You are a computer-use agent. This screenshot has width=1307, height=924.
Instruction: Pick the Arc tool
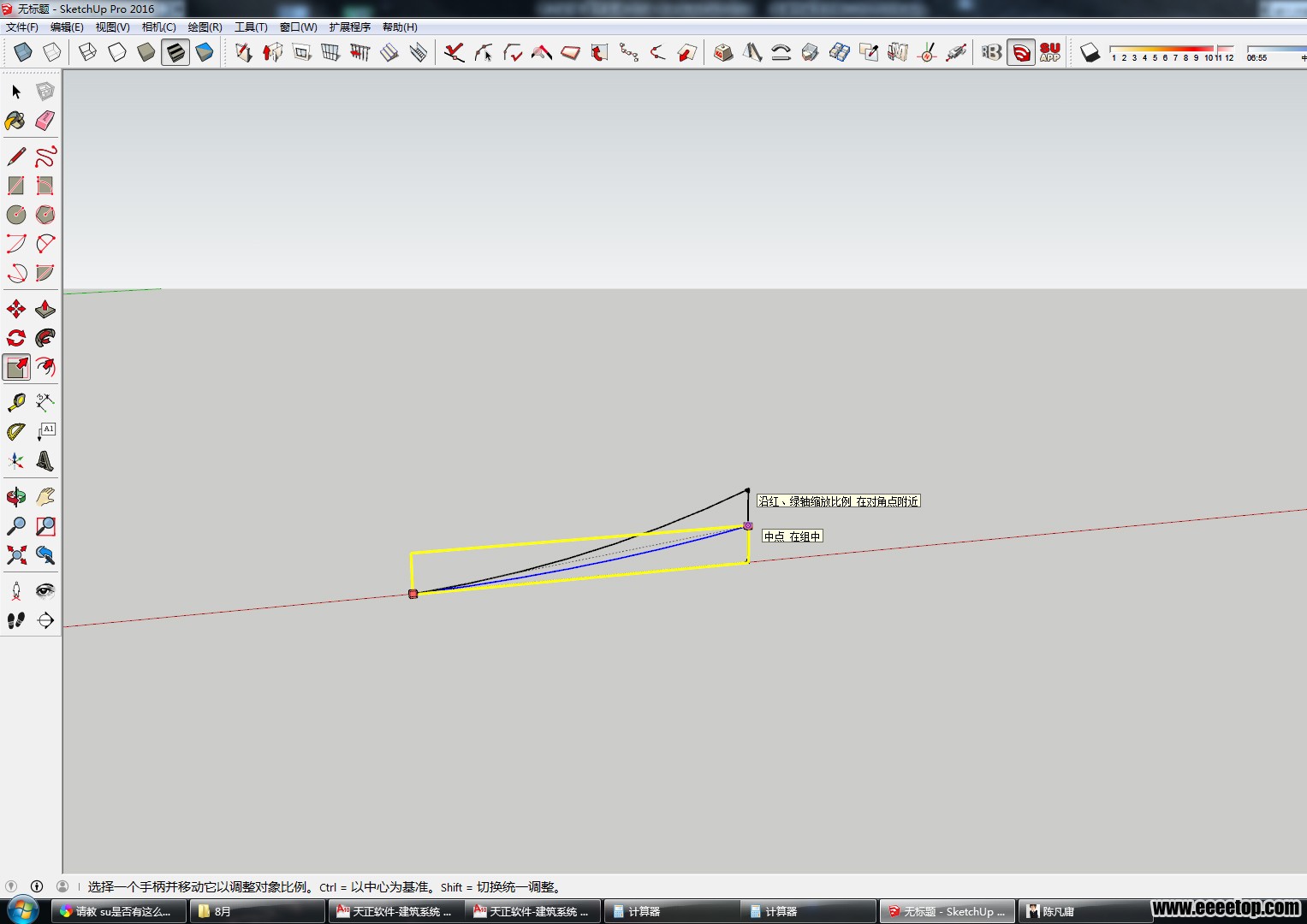pos(16,244)
